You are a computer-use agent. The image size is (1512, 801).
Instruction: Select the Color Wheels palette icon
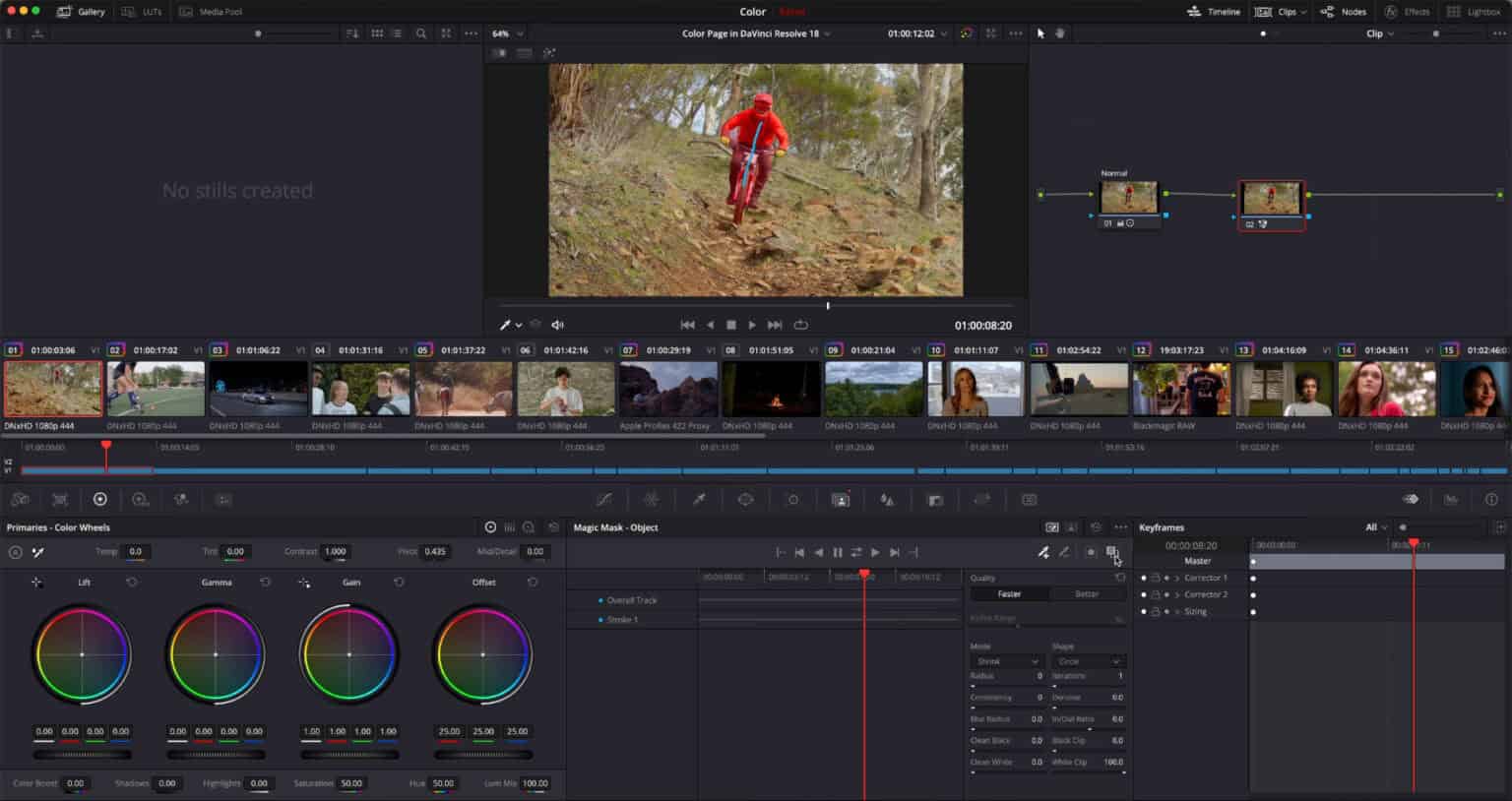(99, 500)
